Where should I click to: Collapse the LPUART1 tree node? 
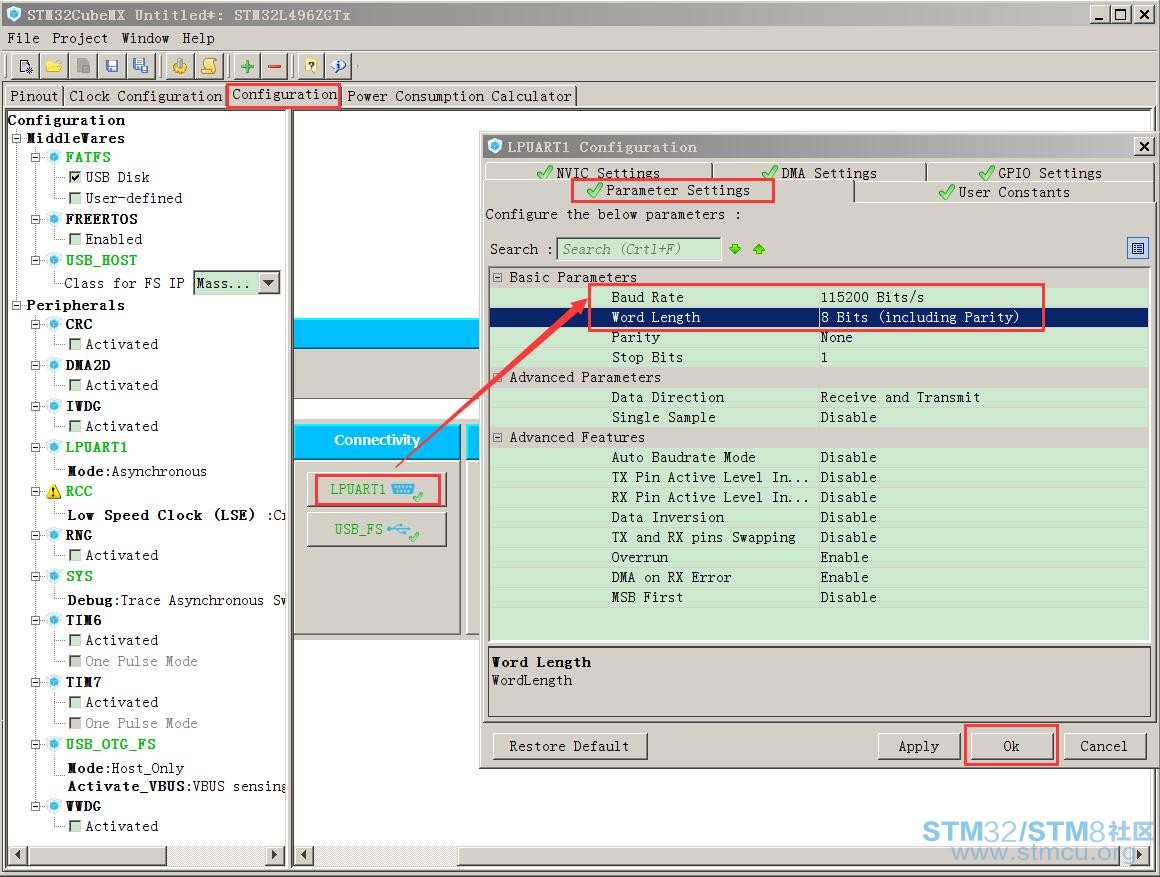[x=36, y=447]
